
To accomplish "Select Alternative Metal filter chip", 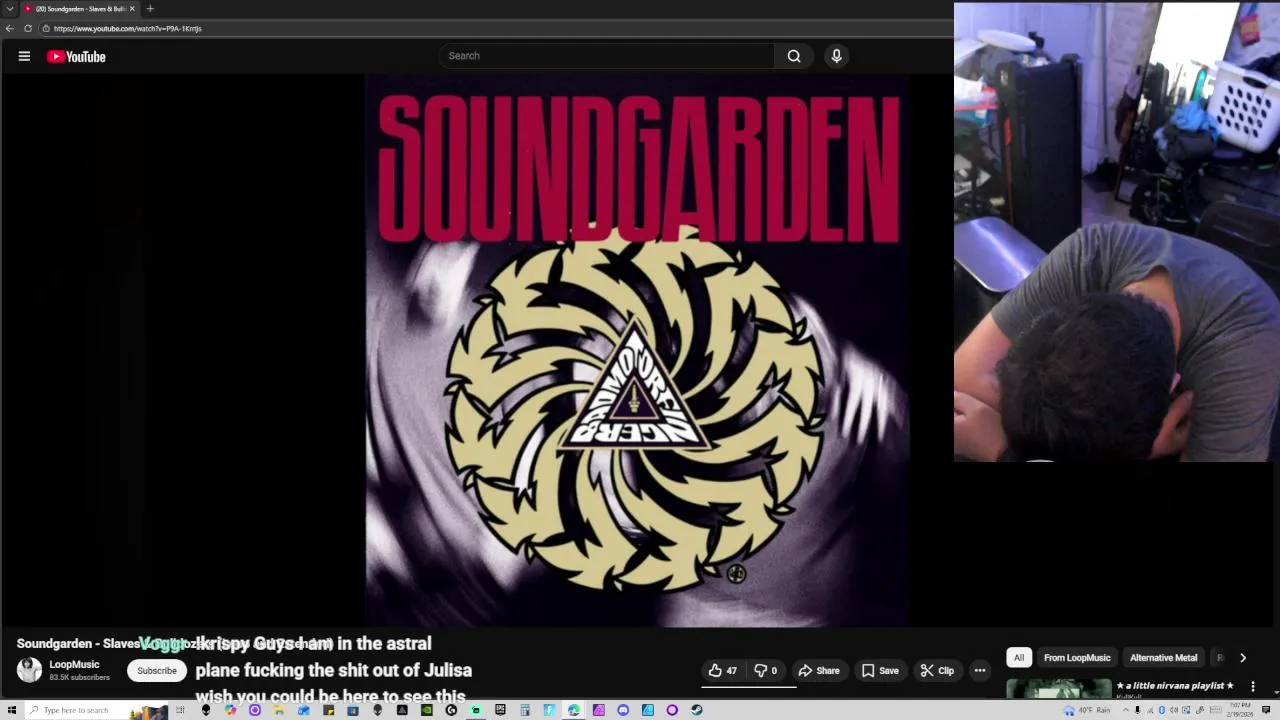I will 1163,658.
